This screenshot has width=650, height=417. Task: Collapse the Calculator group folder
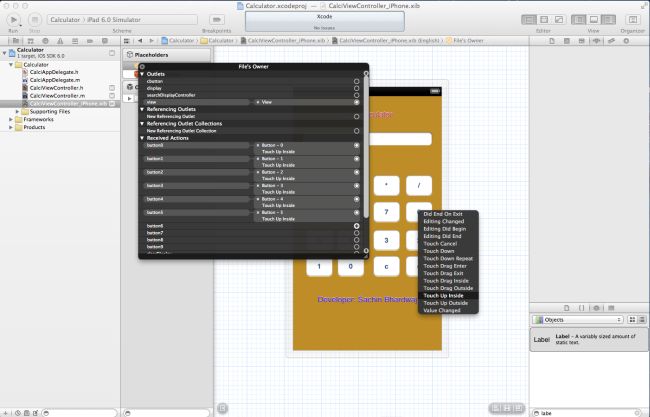(x=11, y=65)
